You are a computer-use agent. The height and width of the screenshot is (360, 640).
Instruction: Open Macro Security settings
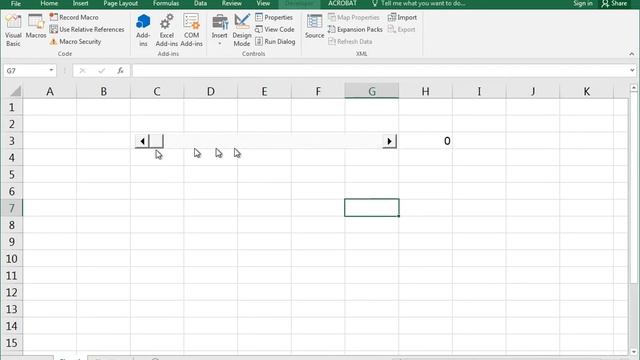tap(75, 42)
